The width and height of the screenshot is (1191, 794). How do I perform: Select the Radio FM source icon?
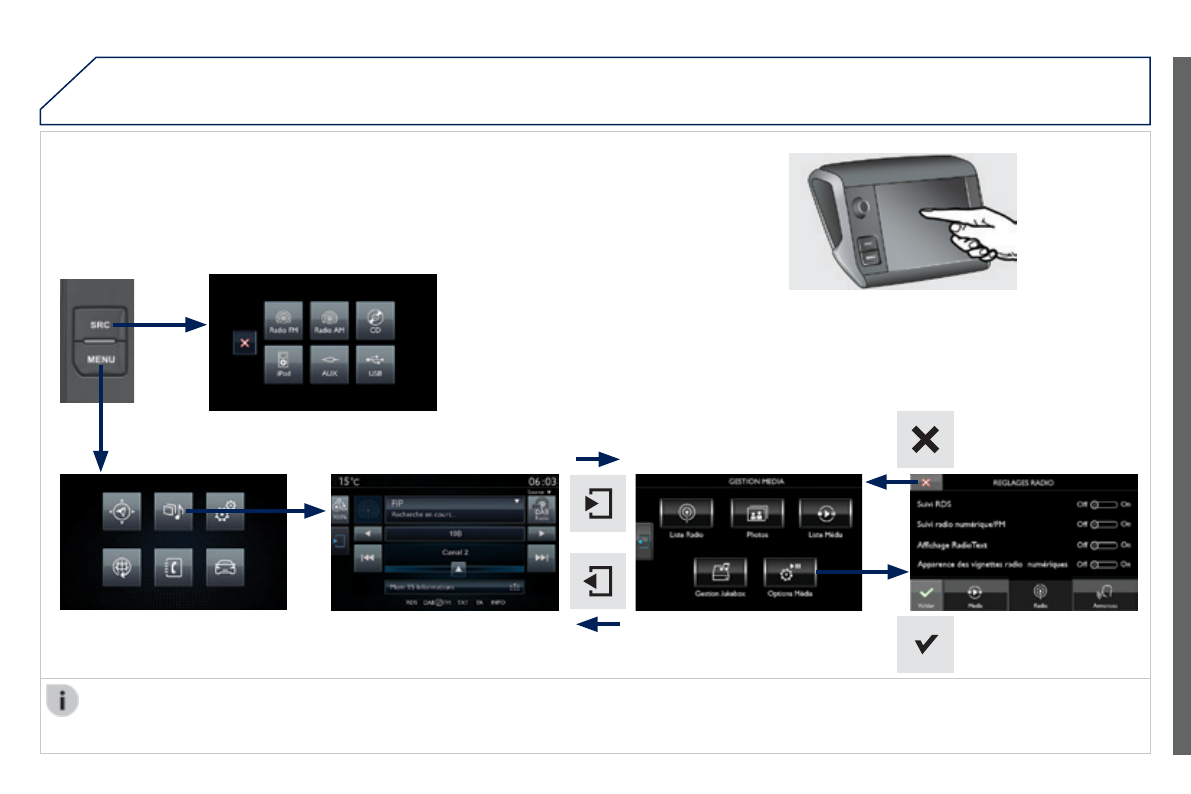pos(283,320)
